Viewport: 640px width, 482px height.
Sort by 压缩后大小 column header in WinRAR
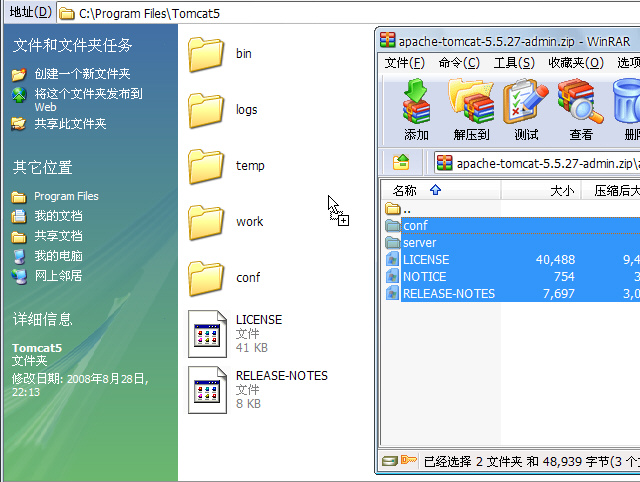click(611, 190)
